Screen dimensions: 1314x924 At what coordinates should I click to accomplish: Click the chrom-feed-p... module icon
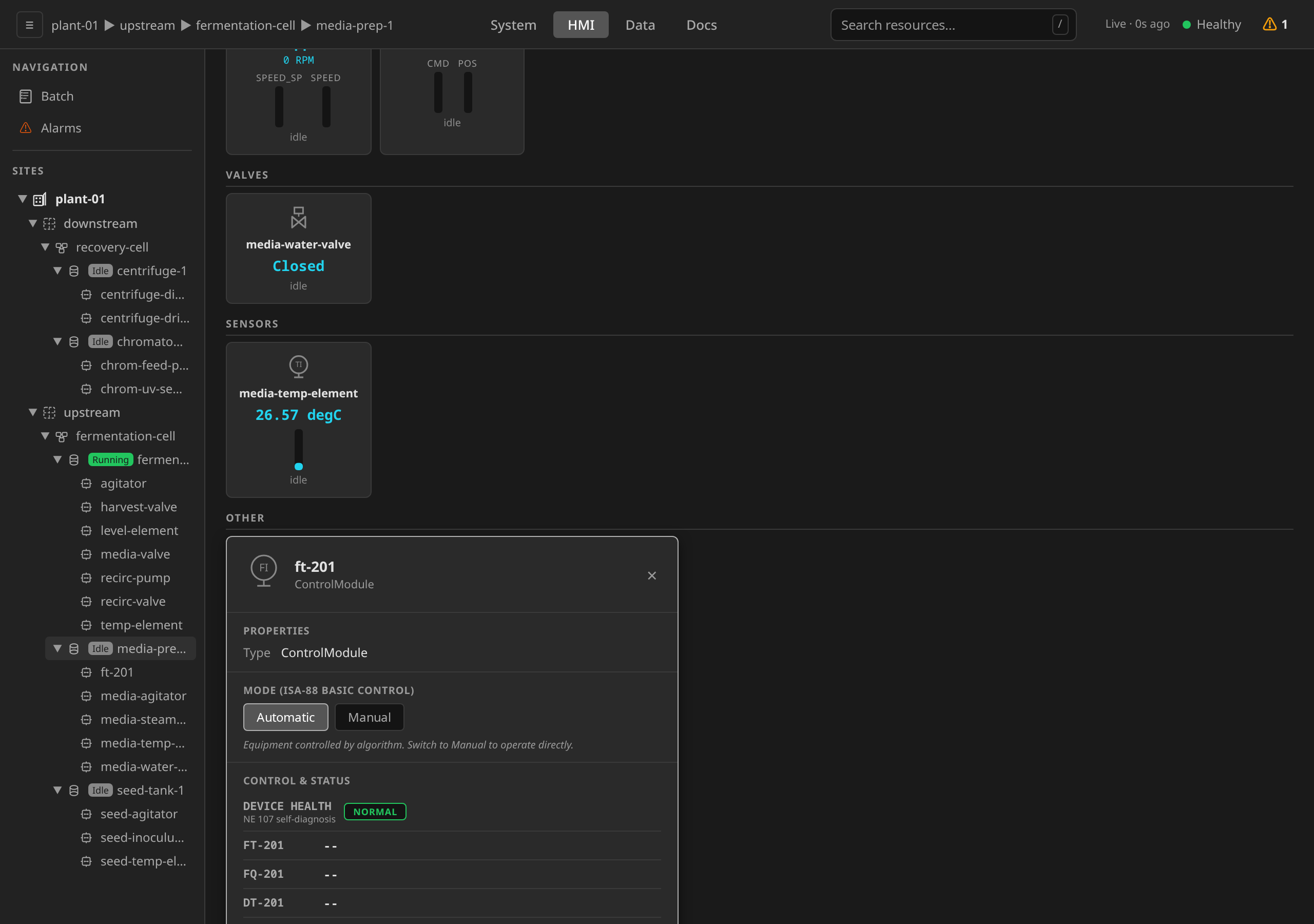86,365
